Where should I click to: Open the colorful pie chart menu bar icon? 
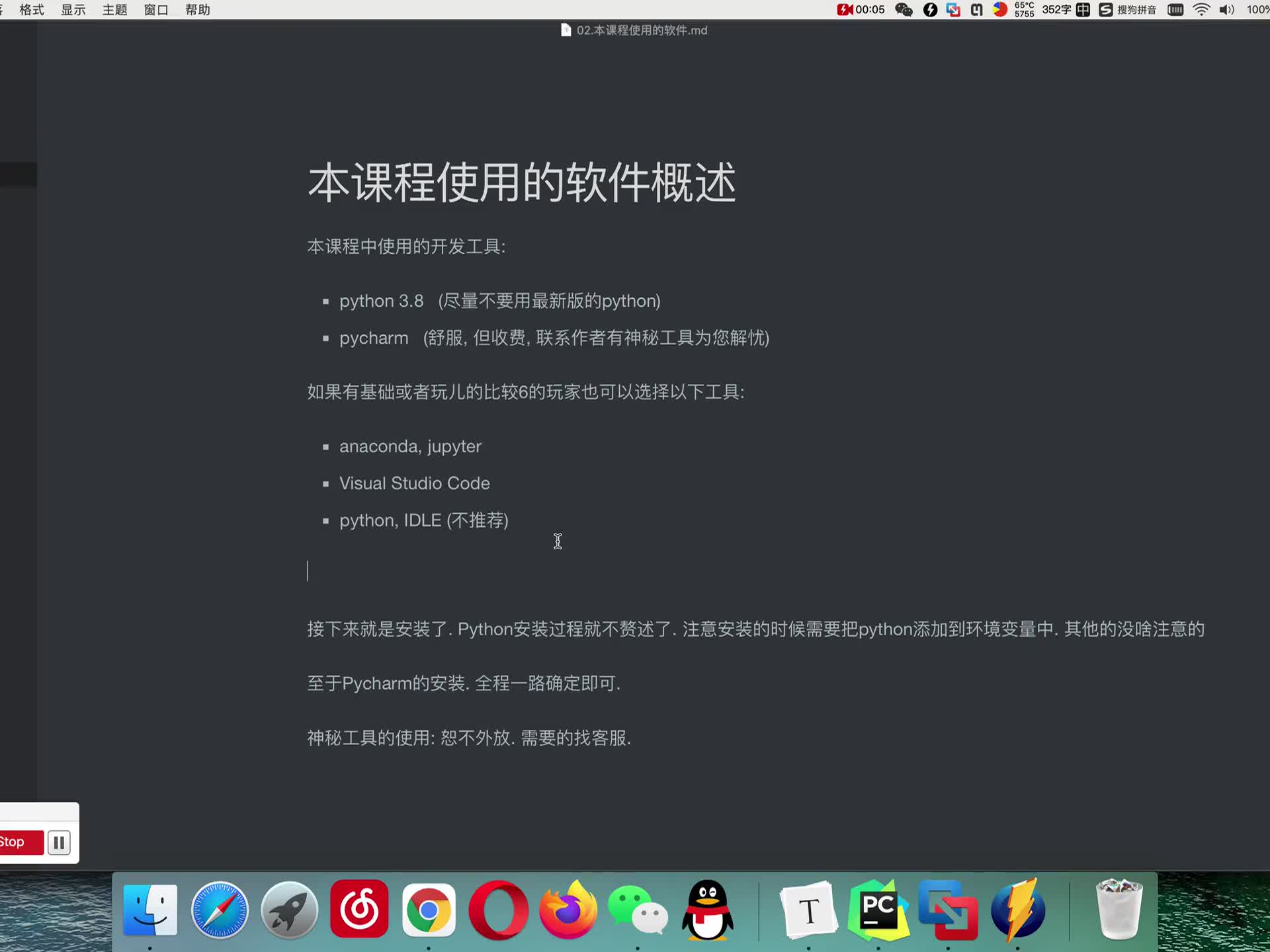click(1000, 9)
